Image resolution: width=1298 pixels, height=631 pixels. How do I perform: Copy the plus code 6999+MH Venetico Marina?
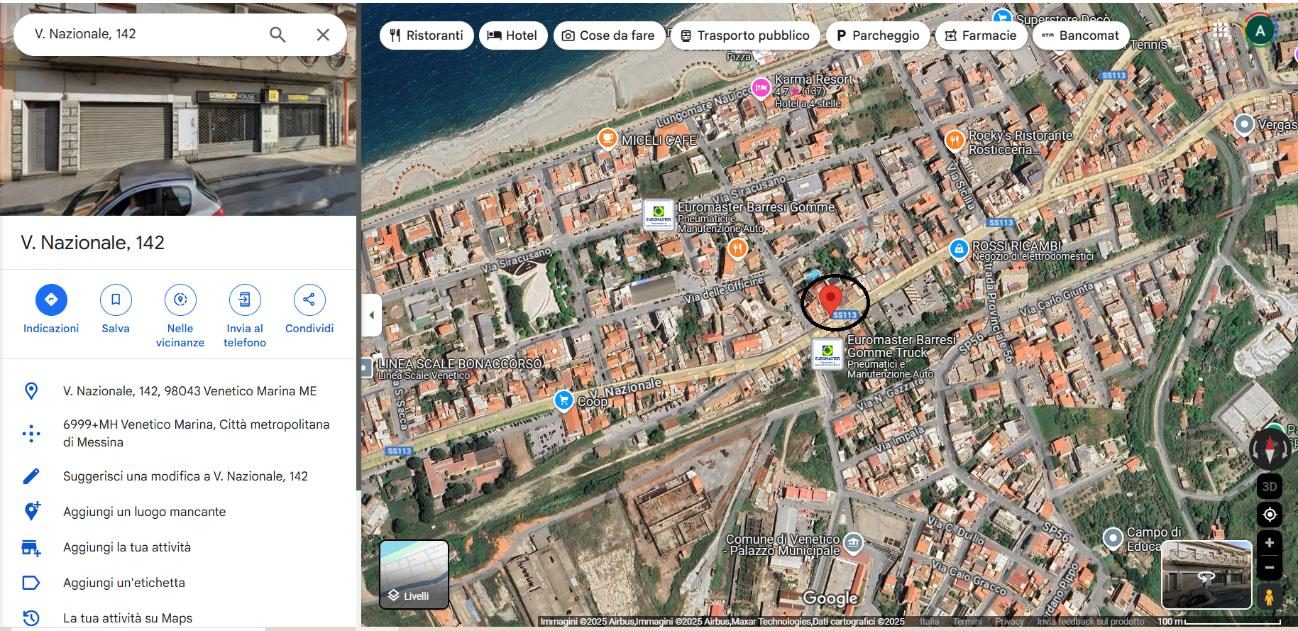tap(178, 433)
